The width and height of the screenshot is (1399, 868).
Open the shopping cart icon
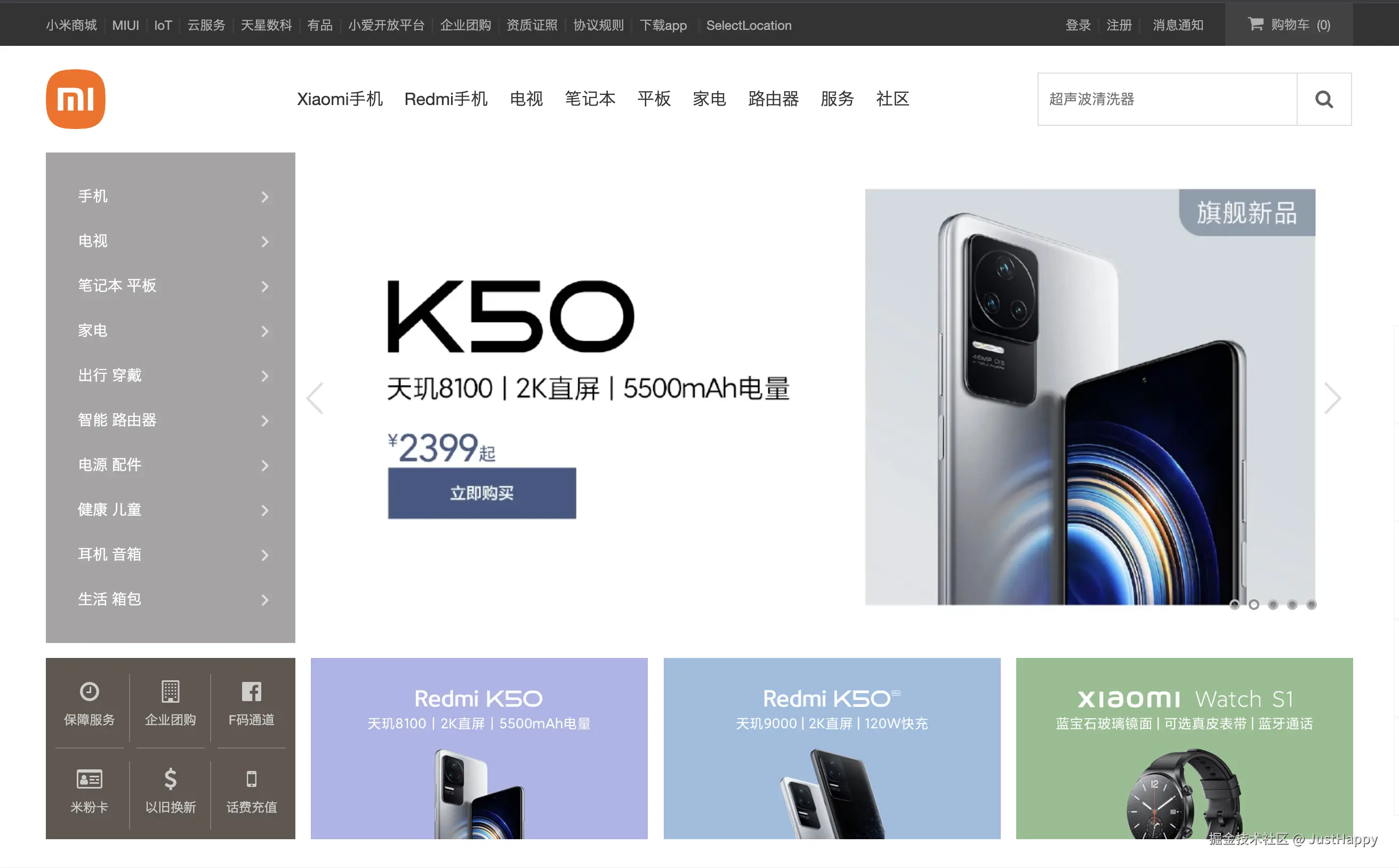click(1255, 24)
